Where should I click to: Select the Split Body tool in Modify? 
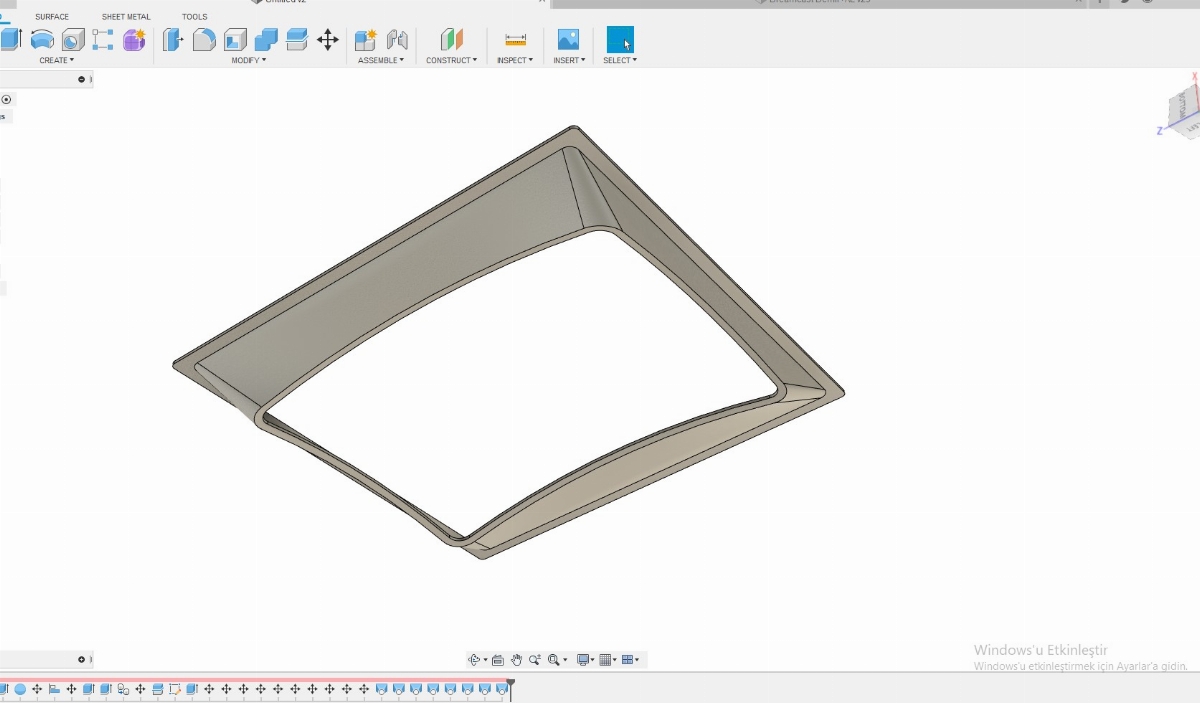pyautogui.click(x=297, y=40)
